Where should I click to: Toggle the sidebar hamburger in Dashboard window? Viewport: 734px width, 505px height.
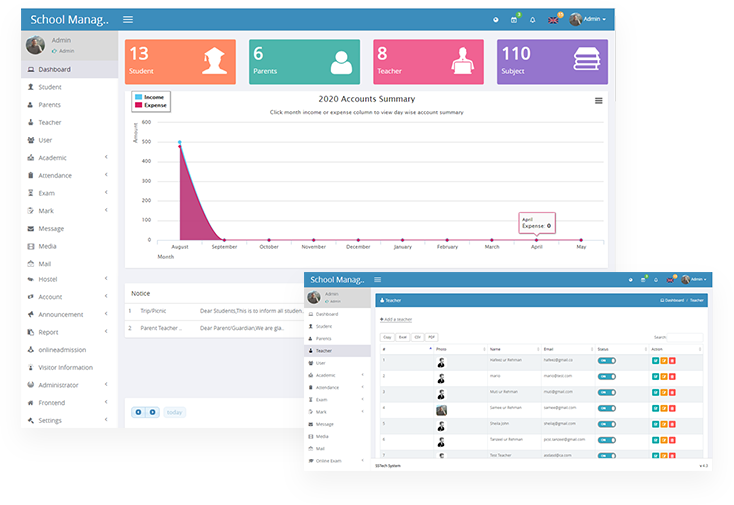[128, 20]
